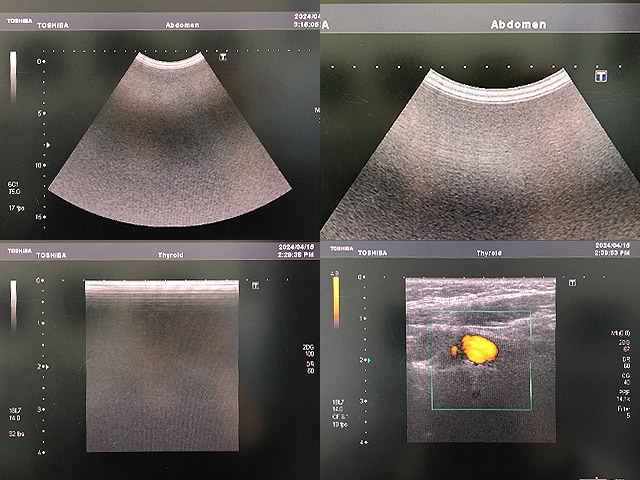Click the "Filter 5" value in the Doppler panel

coord(624,412)
